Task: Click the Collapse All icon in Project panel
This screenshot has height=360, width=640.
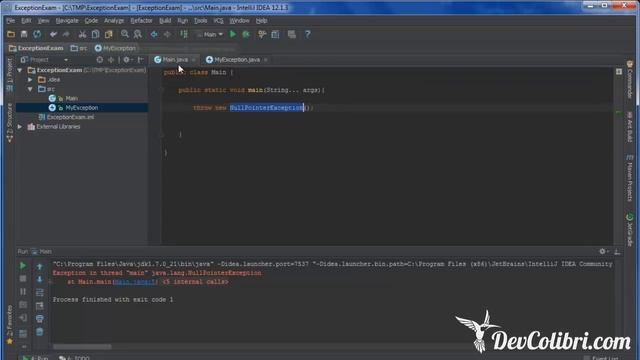Action: click(111, 60)
